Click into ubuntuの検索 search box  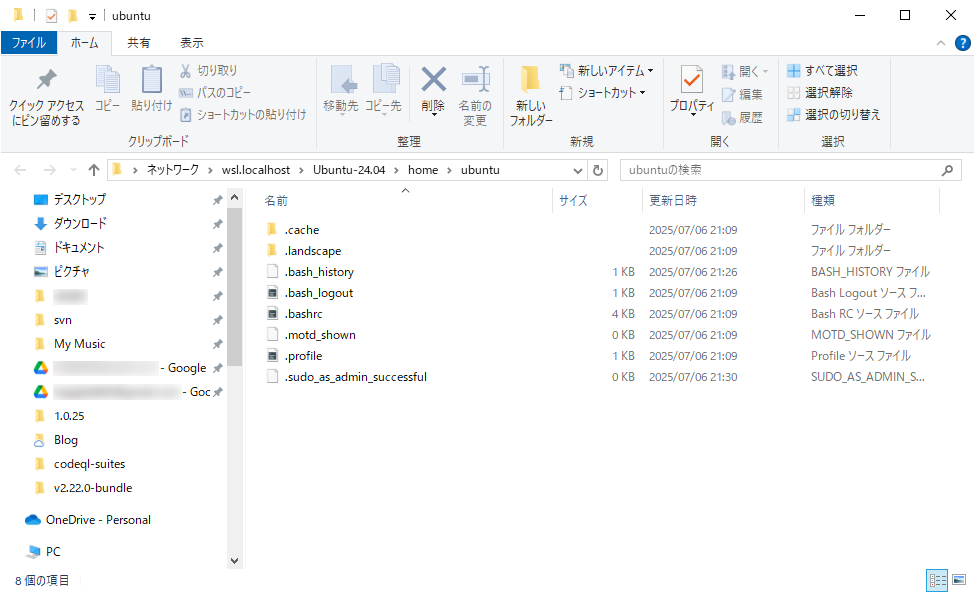coord(783,170)
